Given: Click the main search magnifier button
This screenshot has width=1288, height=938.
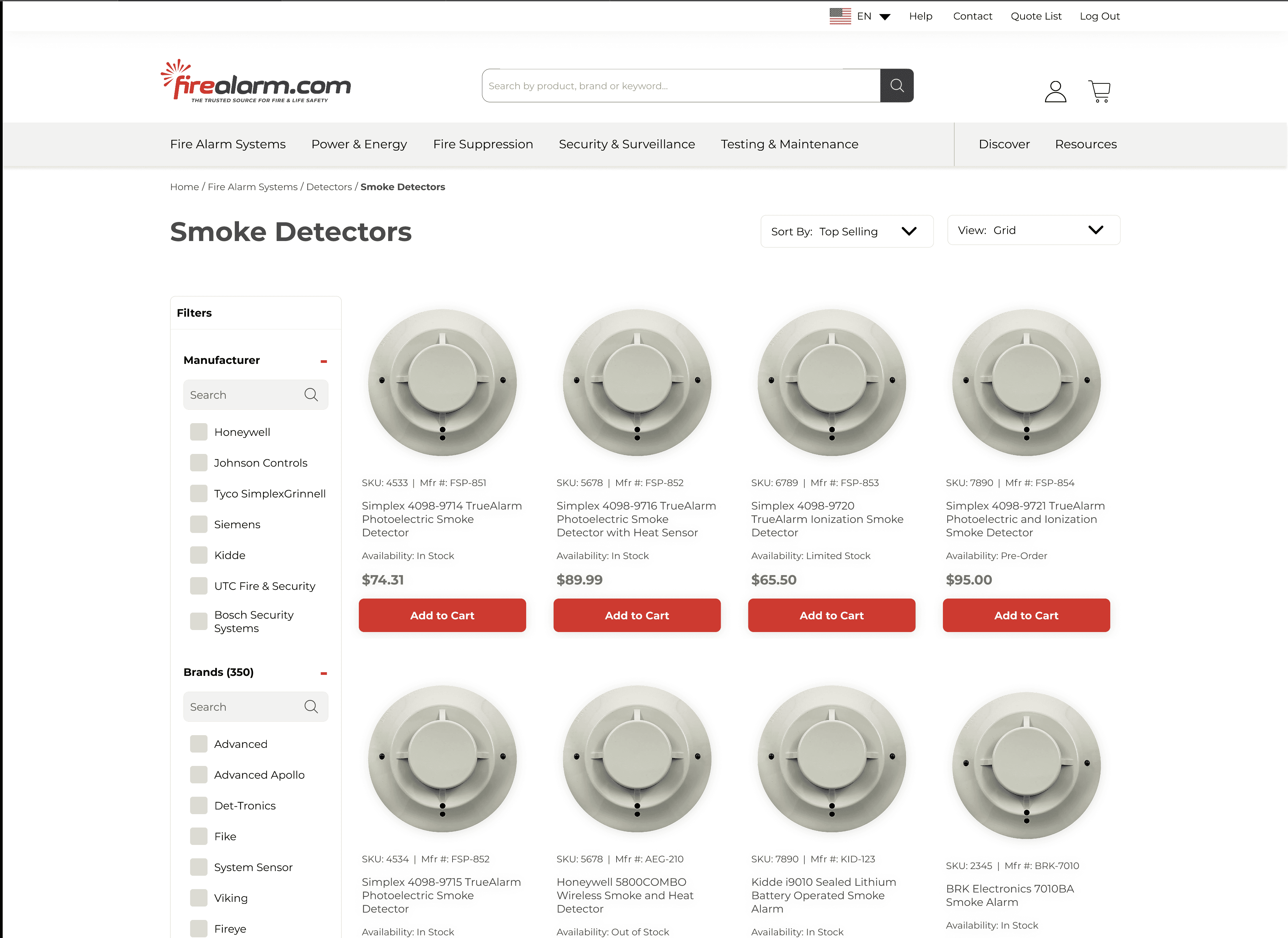Looking at the screenshot, I should [x=896, y=86].
